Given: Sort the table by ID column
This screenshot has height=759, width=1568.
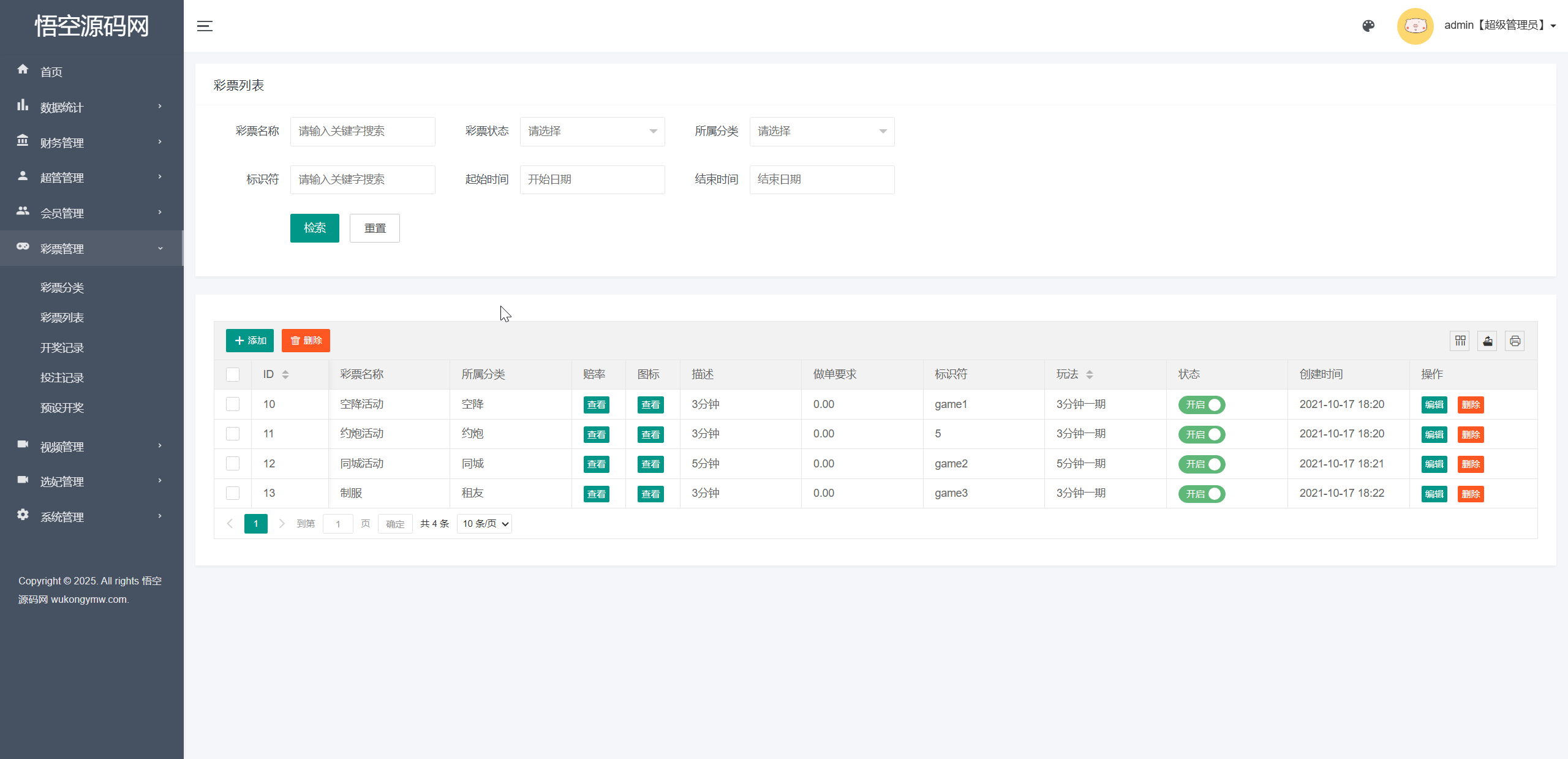Looking at the screenshot, I should coord(285,374).
